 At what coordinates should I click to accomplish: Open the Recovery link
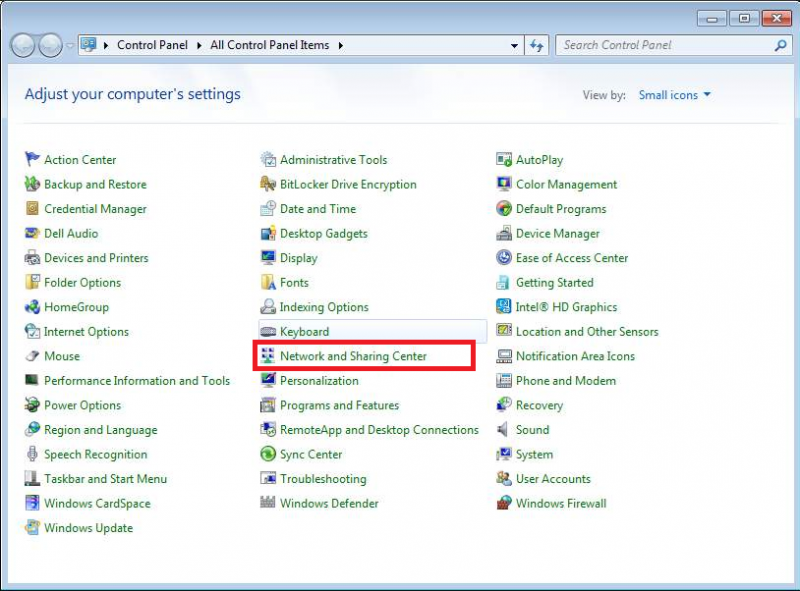click(539, 405)
